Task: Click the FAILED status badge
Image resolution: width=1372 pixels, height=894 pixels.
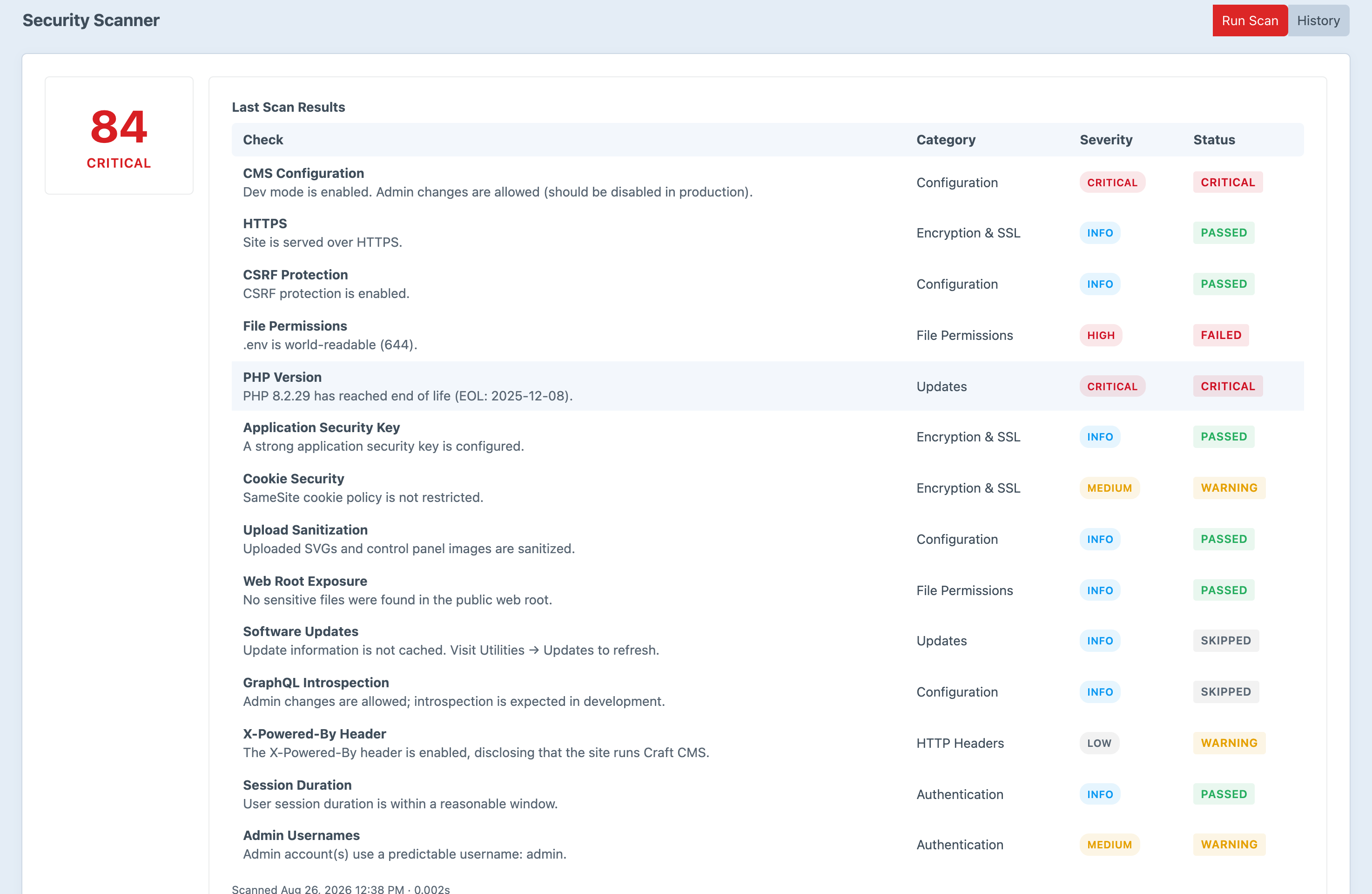Action: click(1220, 335)
